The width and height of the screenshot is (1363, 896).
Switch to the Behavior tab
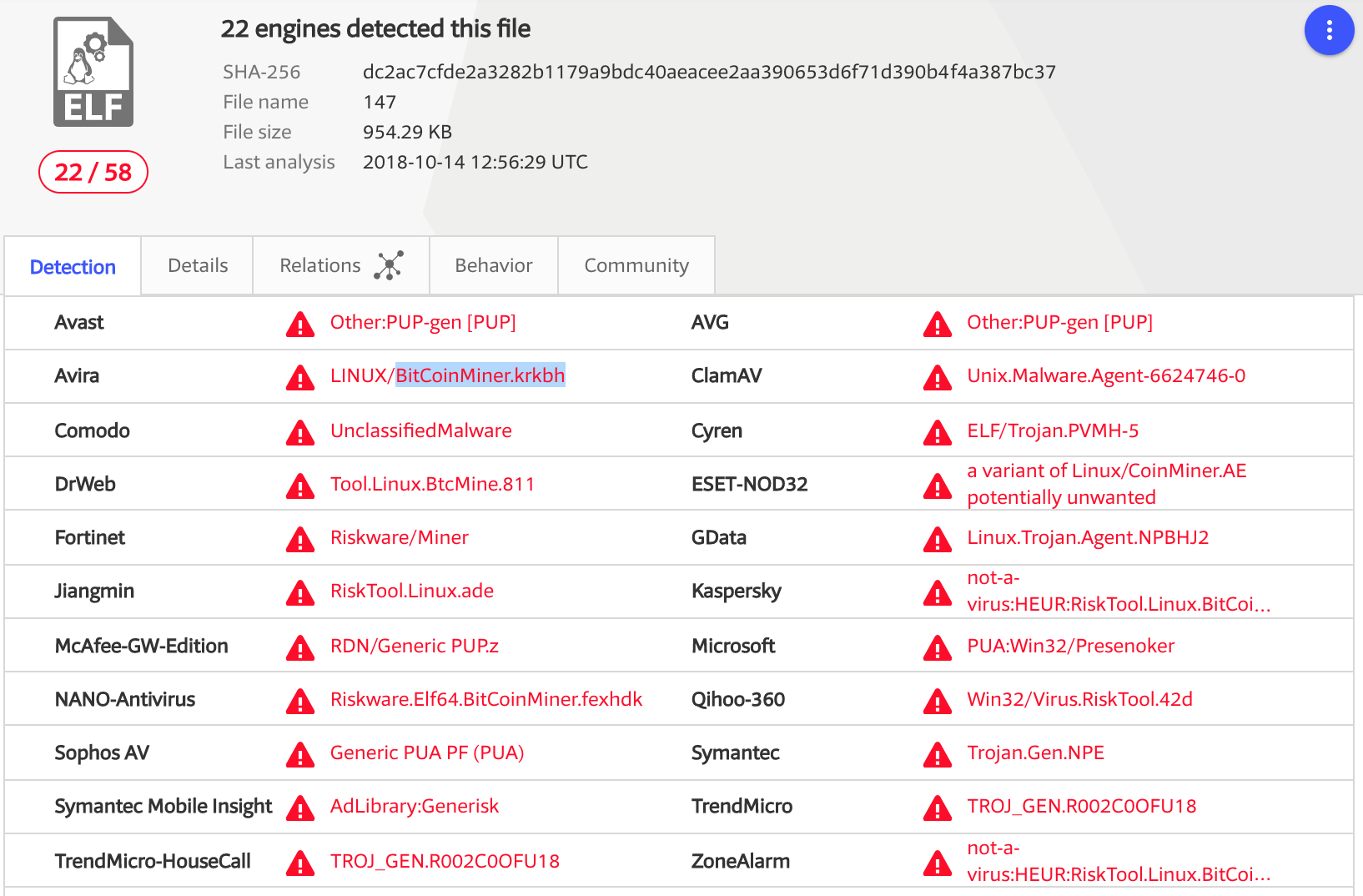494,265
